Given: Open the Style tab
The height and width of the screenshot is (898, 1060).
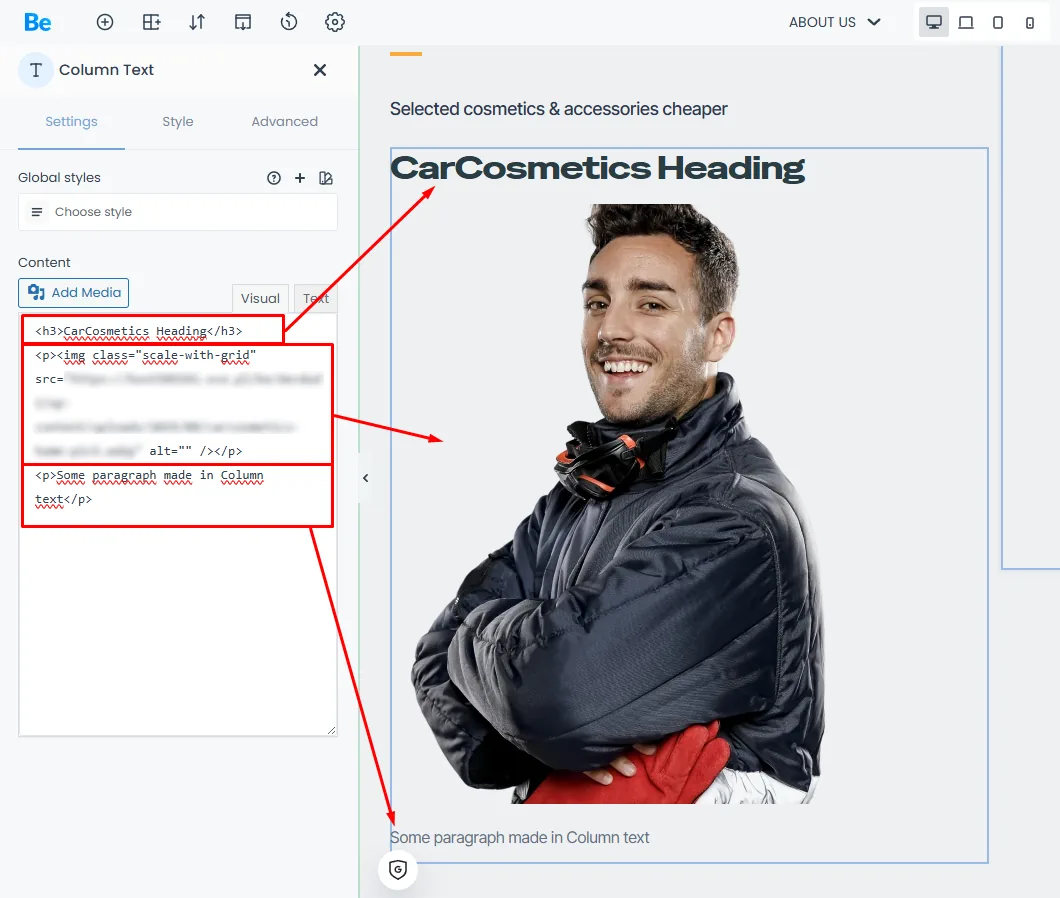Looking at the screenshot, I should coord(178,122).
